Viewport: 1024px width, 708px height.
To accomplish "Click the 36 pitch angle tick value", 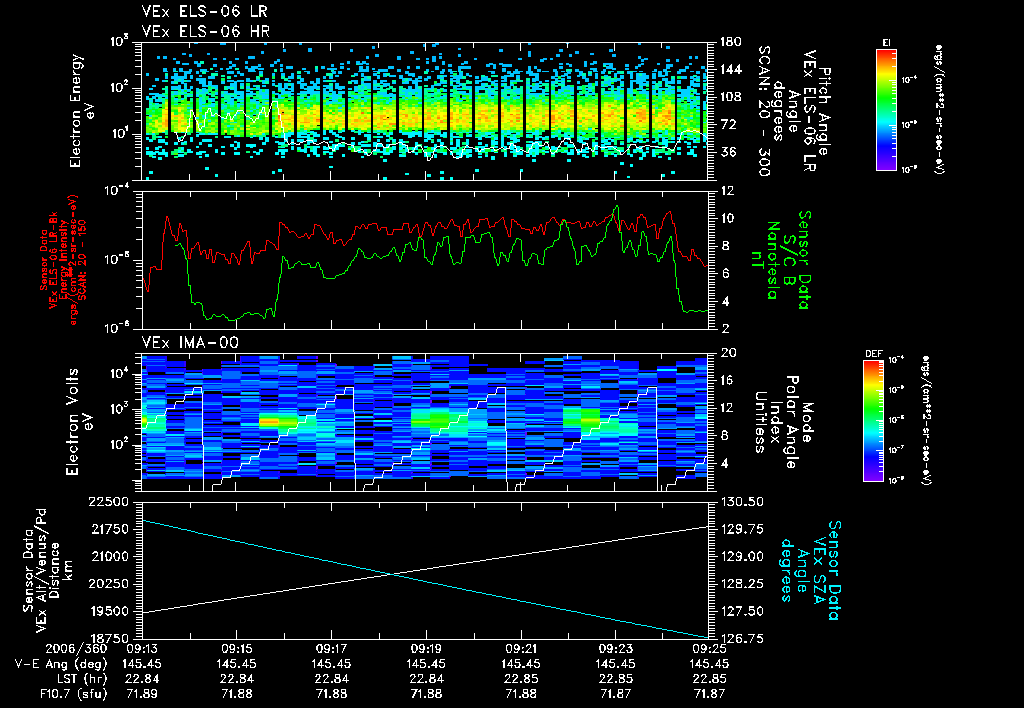I will (727, 152).
